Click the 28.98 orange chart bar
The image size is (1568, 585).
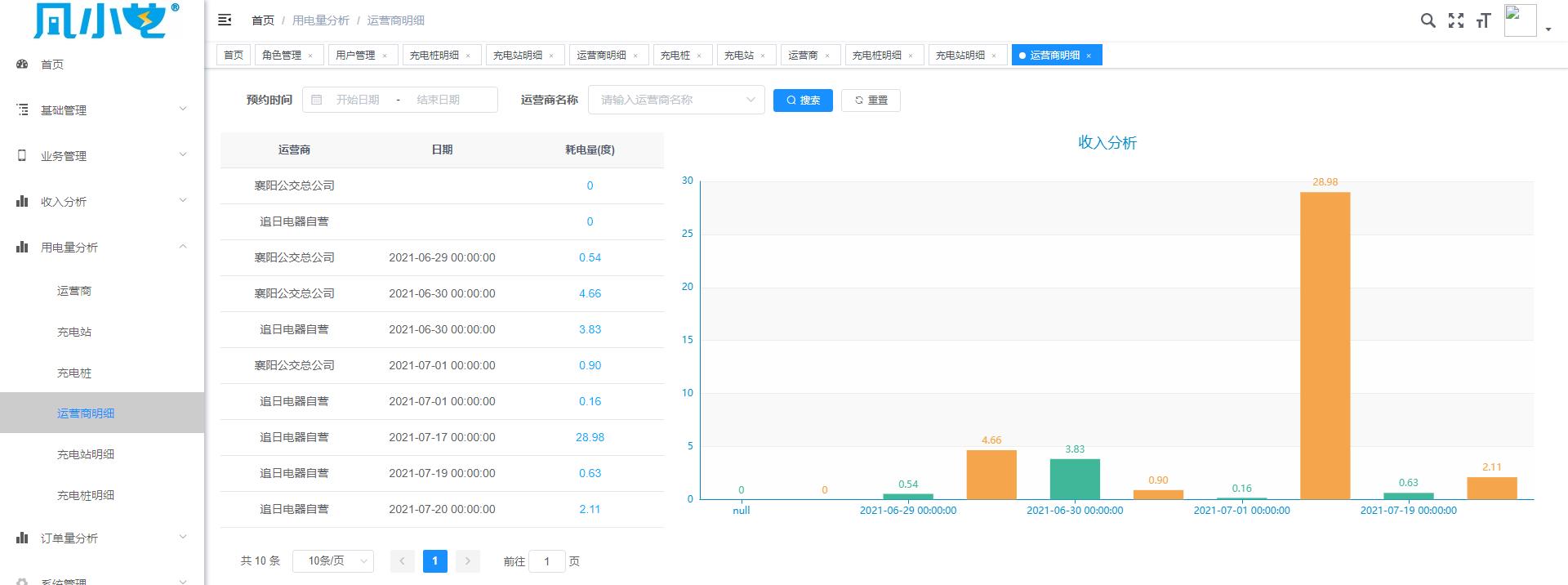[1325, 345]
